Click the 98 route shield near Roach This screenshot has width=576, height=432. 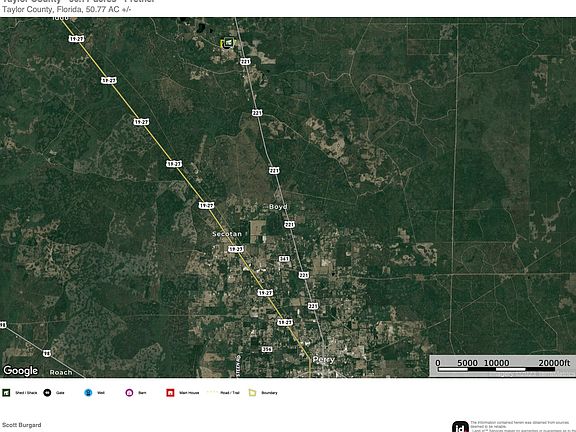tap(47, 353)
